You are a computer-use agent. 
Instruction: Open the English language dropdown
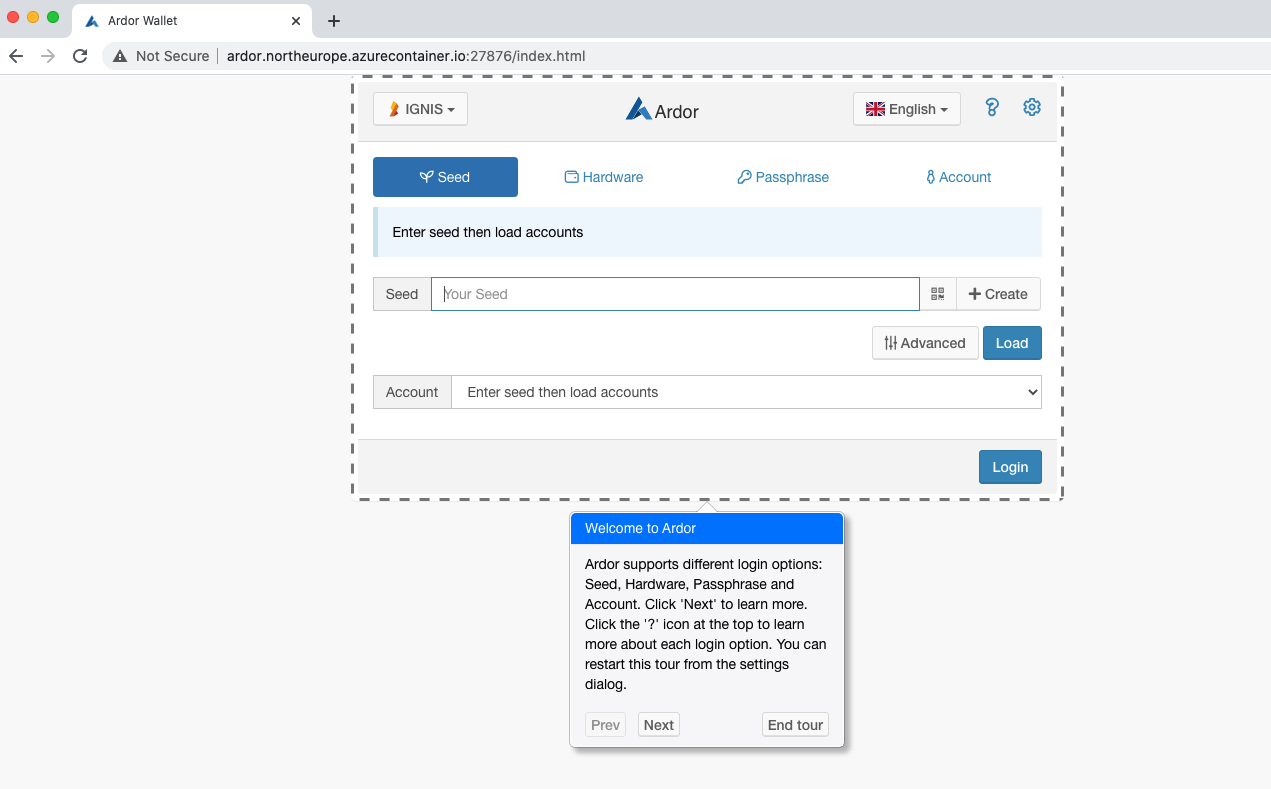point(906,108)
